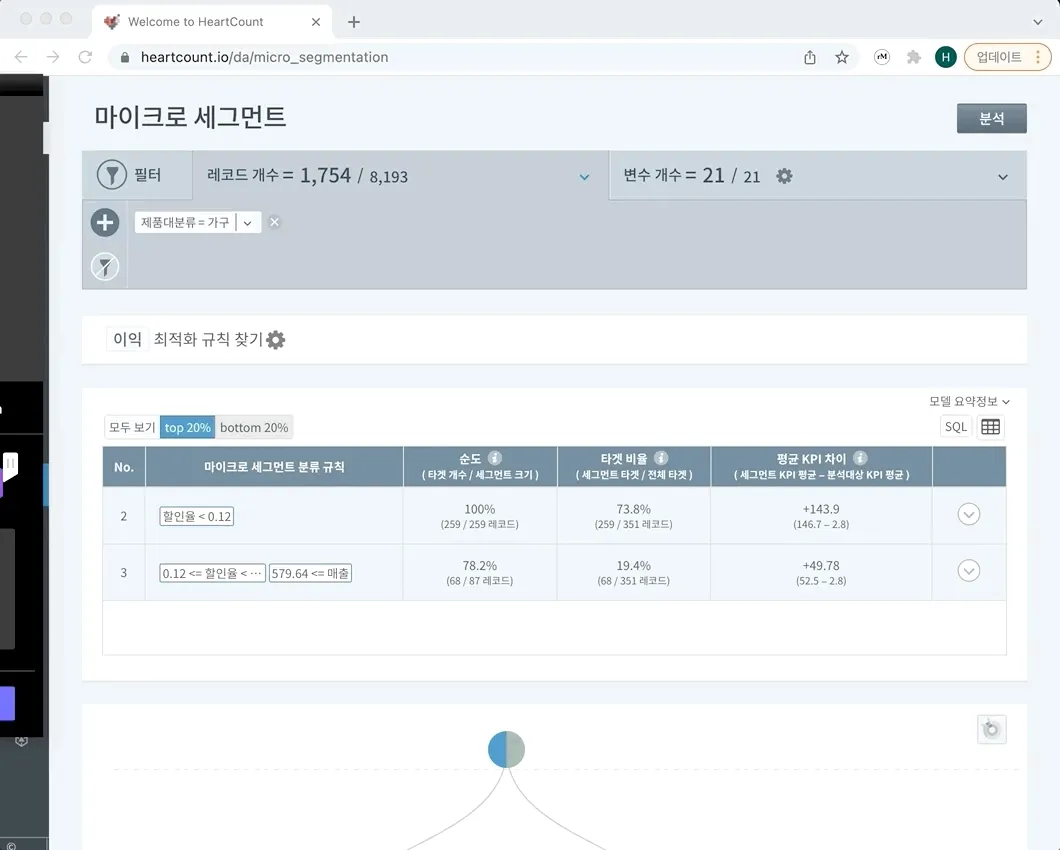The width and height of the screenshot is (1060, 850).
Task: Switch to bottom 20% tab
Action: pos(254,427)
